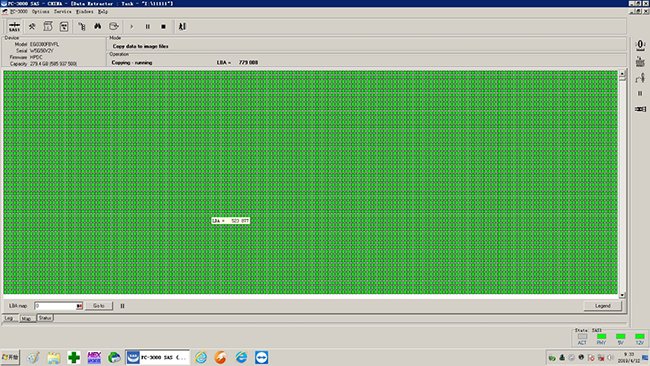
Task: Click the Go to button
Action: click(99, 306)
